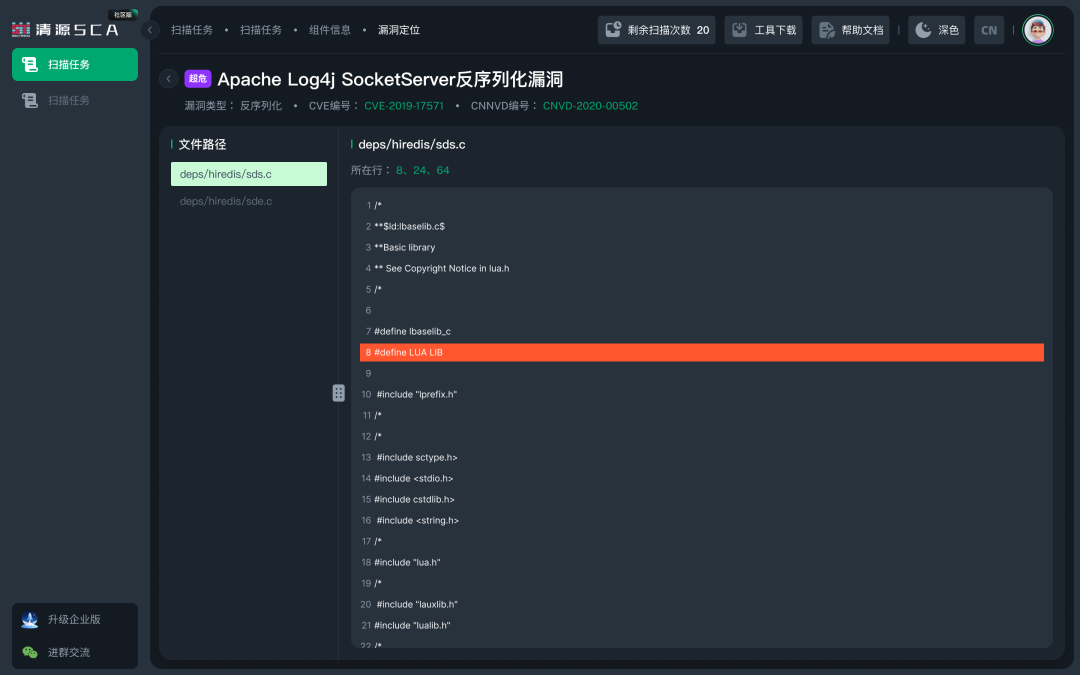This screenshot has height=675, width=1080.
Task: Click the 漏洞定位 breadcrumb
Action: tap(399, 30)
